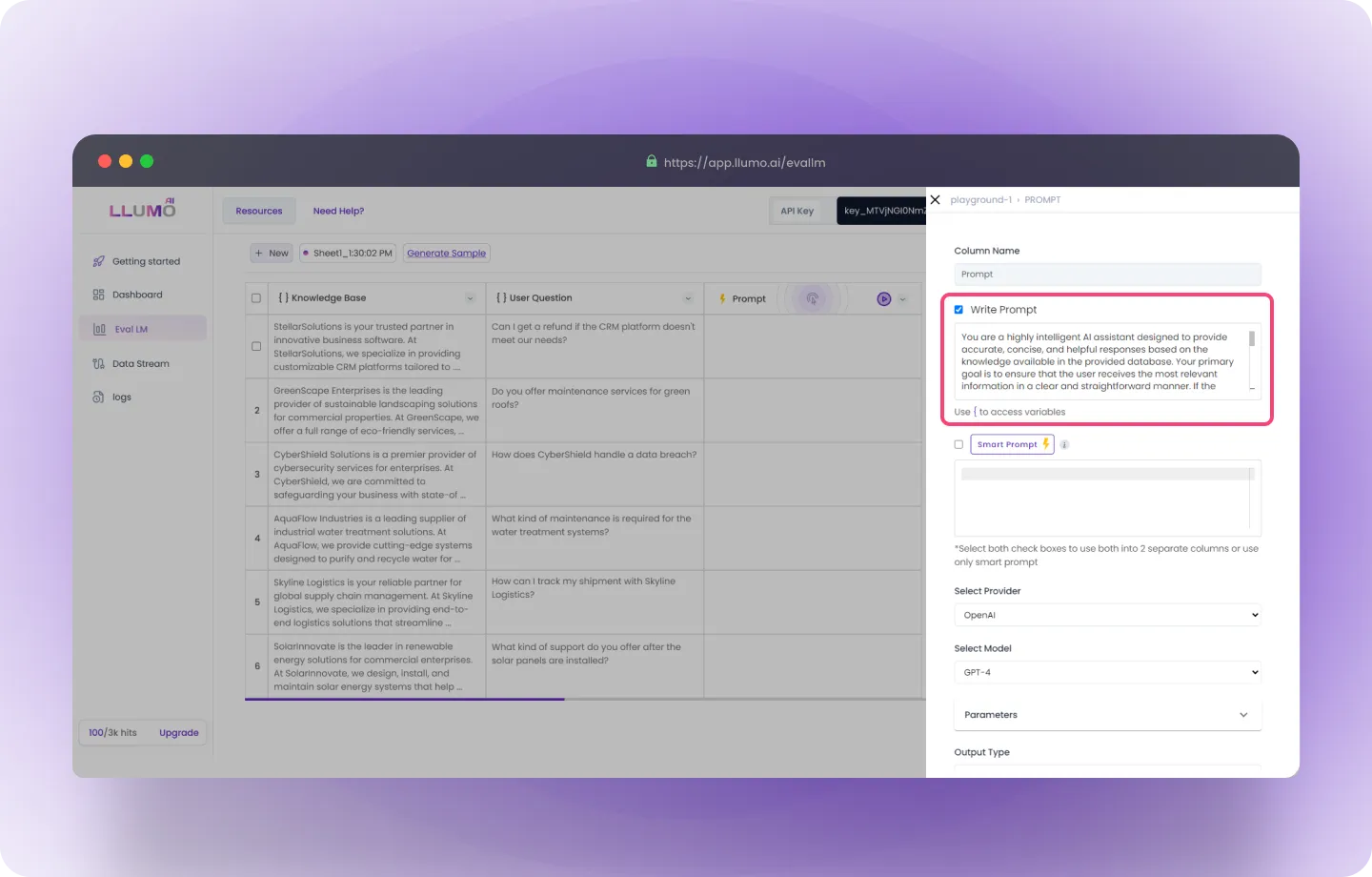Open the logs page
The height and width of the screenshot is (877, 1372).
122,397
